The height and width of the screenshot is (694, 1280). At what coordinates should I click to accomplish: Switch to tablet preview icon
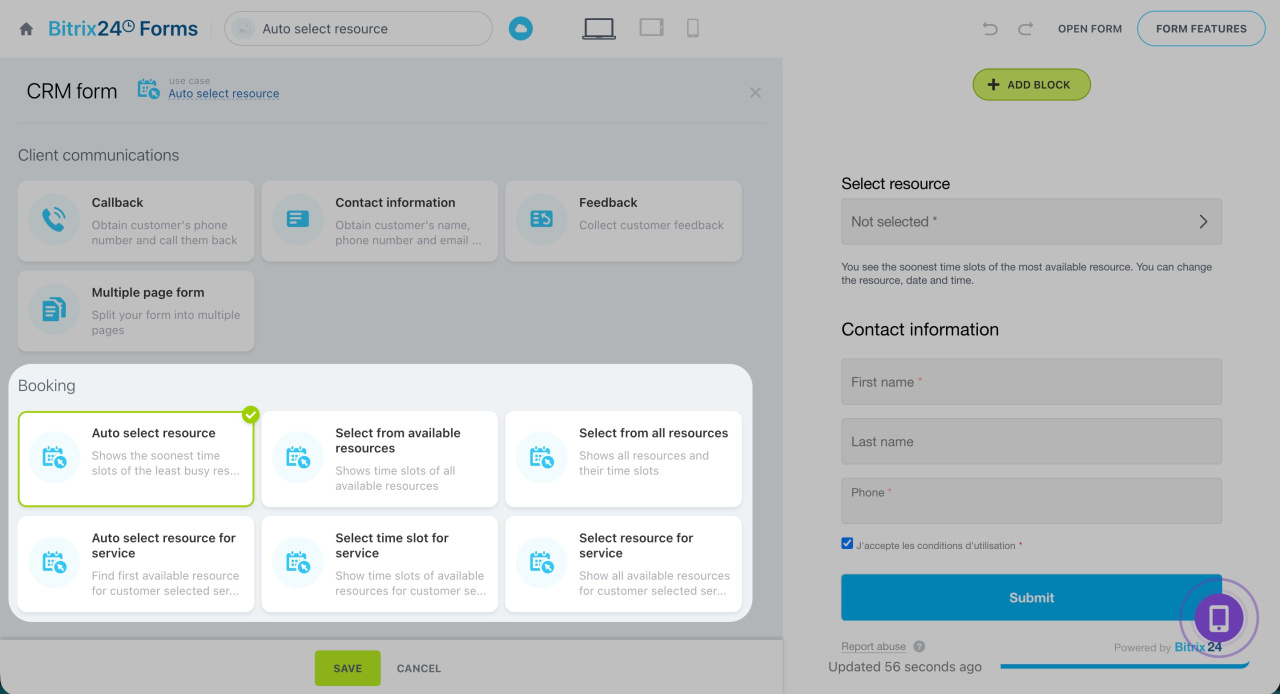(652, 28)
